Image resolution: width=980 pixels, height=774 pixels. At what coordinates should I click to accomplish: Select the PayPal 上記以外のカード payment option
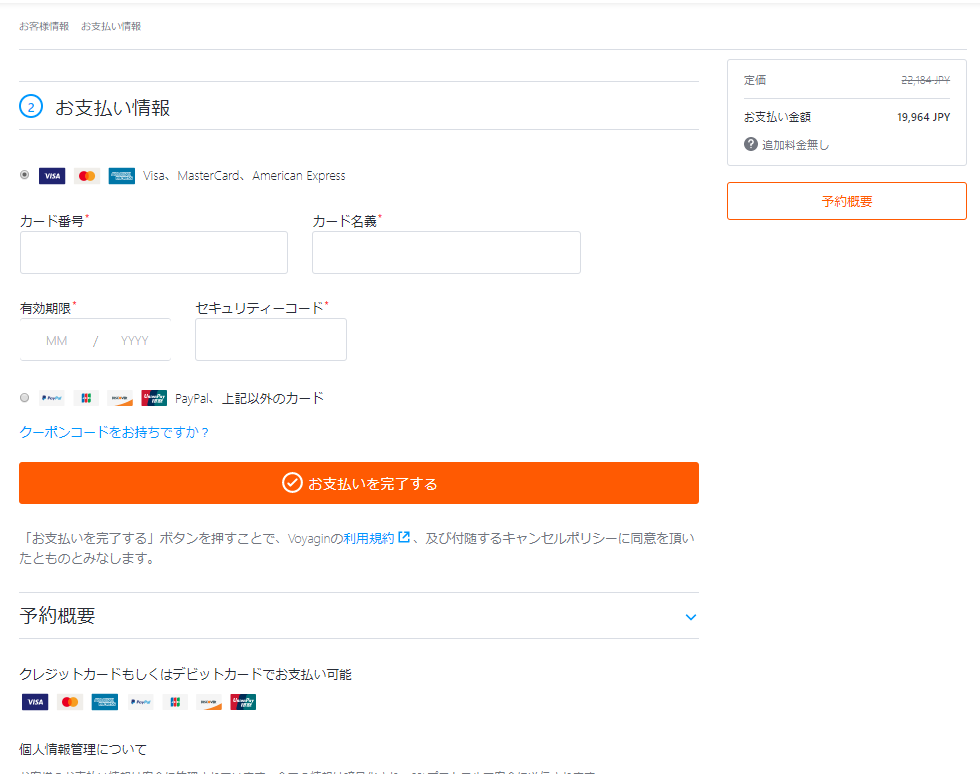pyautogui.click(x=24, y=397)
